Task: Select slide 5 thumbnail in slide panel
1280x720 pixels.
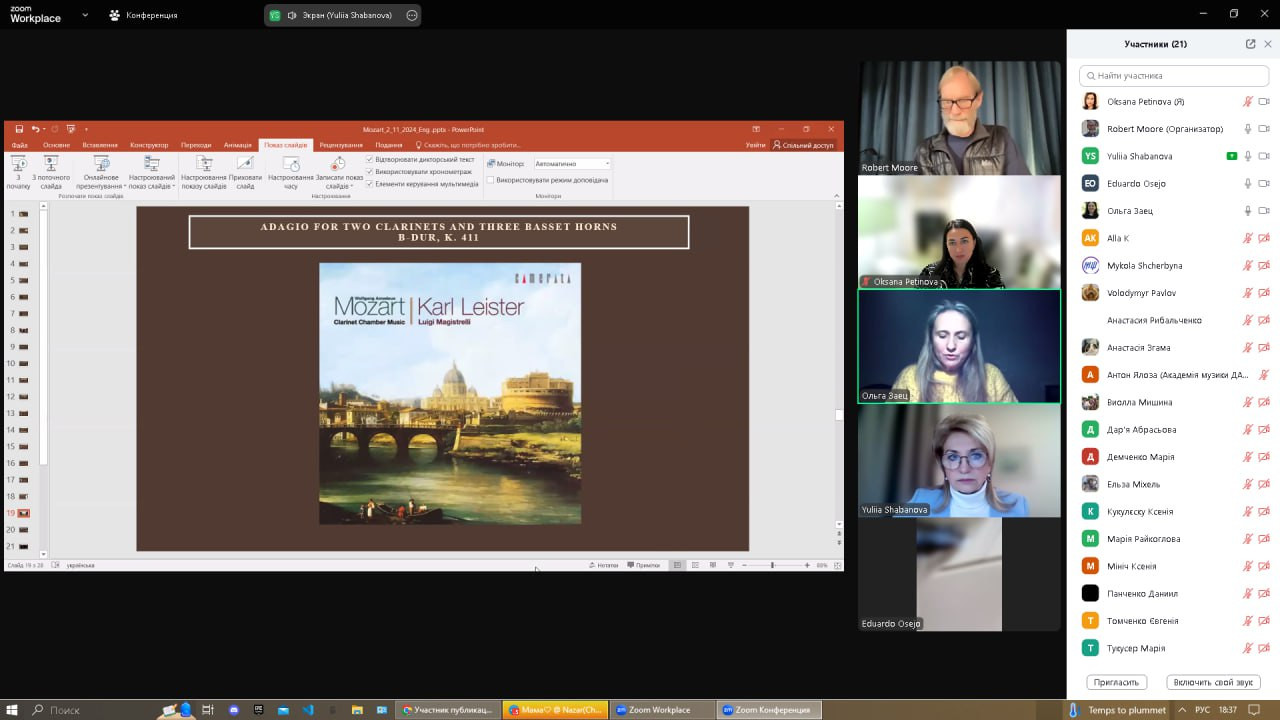Action: pyautogui.click(x=23, y=280)
